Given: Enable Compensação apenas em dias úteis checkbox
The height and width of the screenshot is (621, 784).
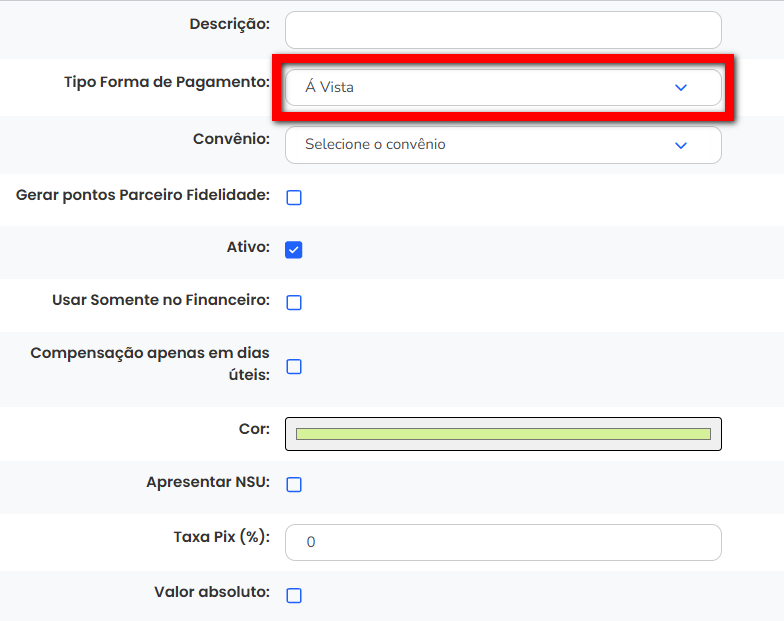Looking at the screenshot, I should [x=294, y=367].
